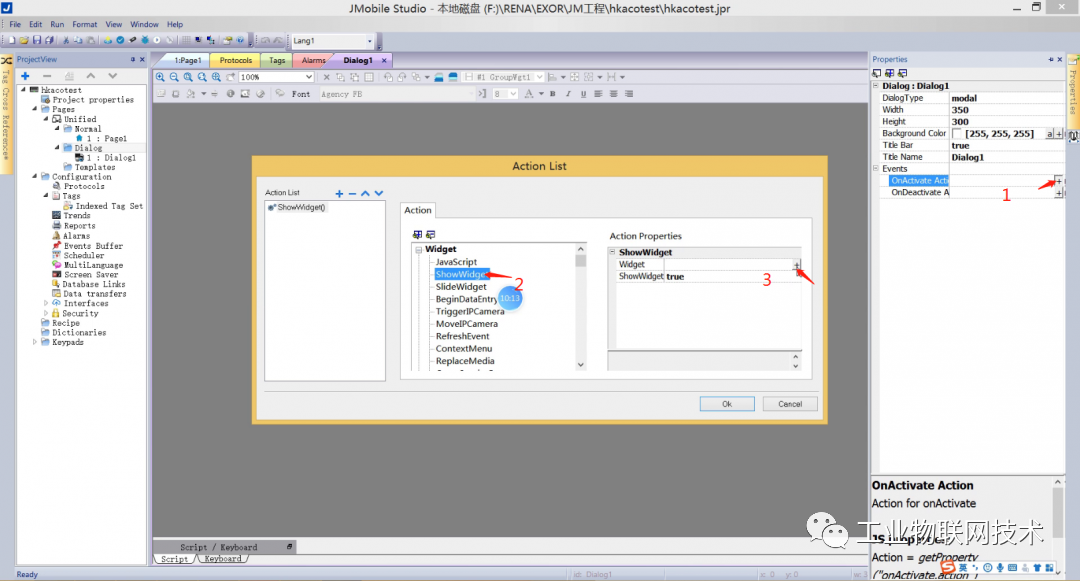The image size is (1080, 581).
Task: Select the Zoom In tool on the toolbar
Action: [160, 76]
